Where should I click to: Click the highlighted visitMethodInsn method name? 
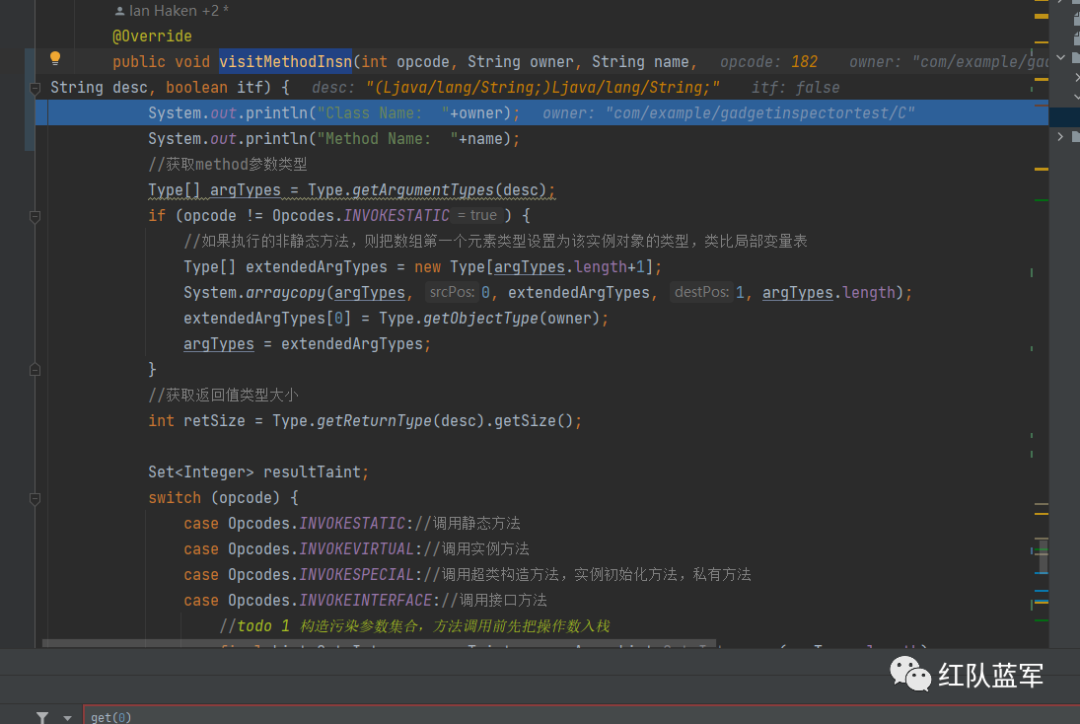click(x=285, y=61)
